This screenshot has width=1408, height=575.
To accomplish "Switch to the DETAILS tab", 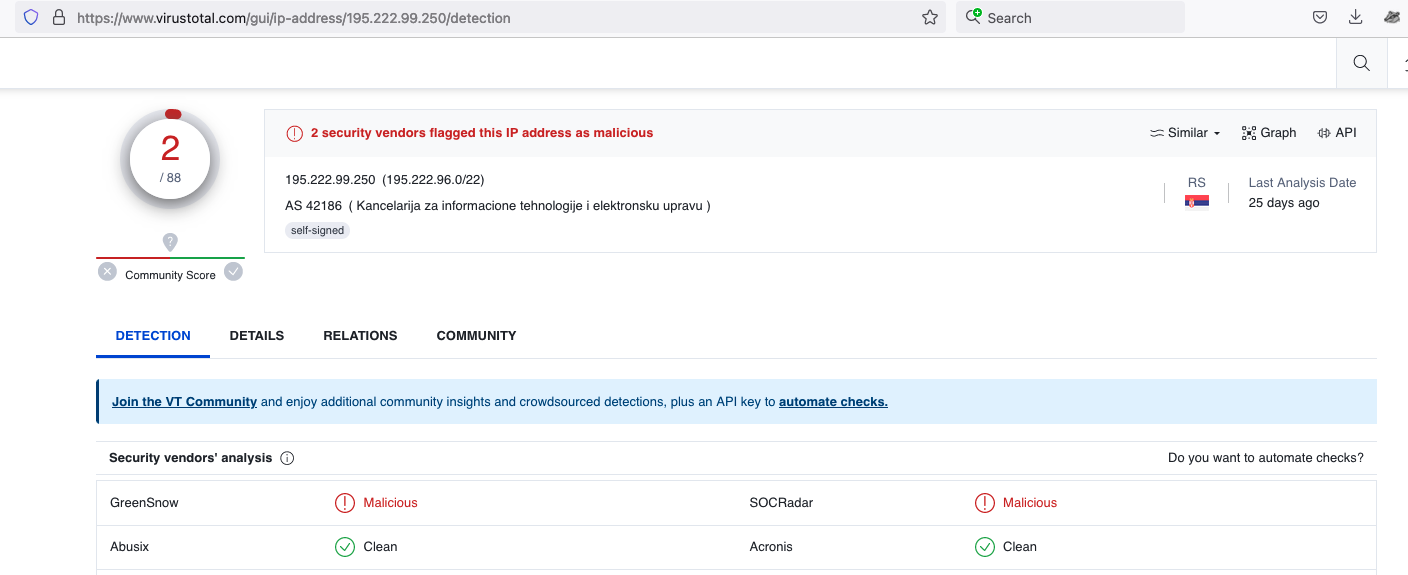I will click(x=257, y=336).
